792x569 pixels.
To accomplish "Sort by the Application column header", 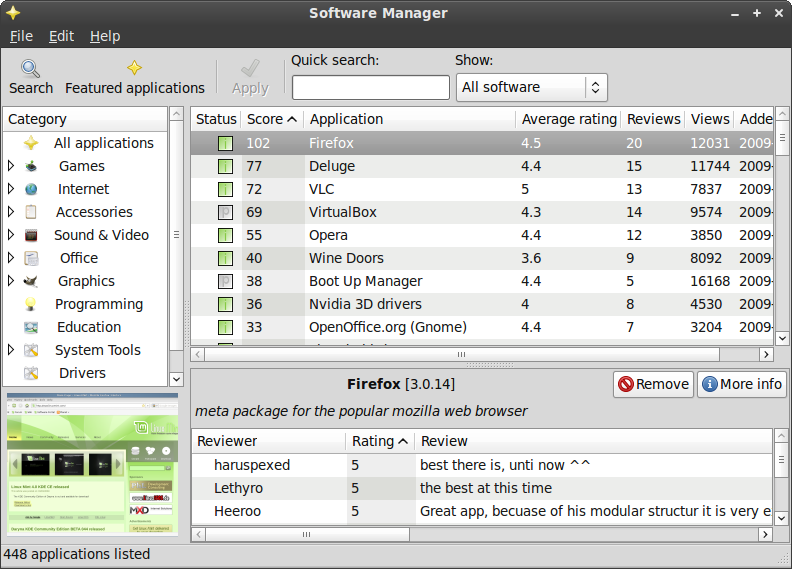I will click(410, 119).
